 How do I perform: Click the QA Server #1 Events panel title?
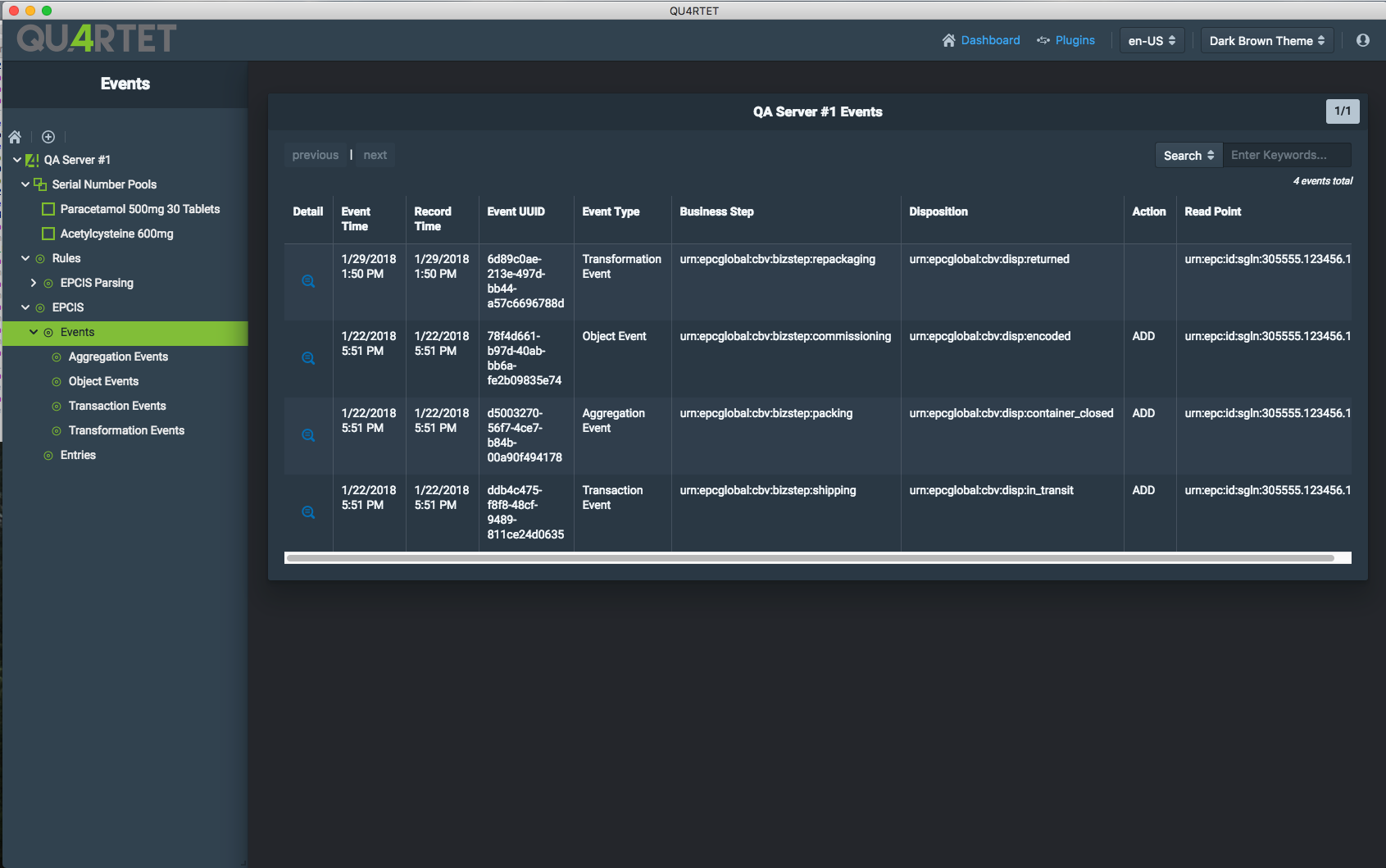(x=818, y=111)
